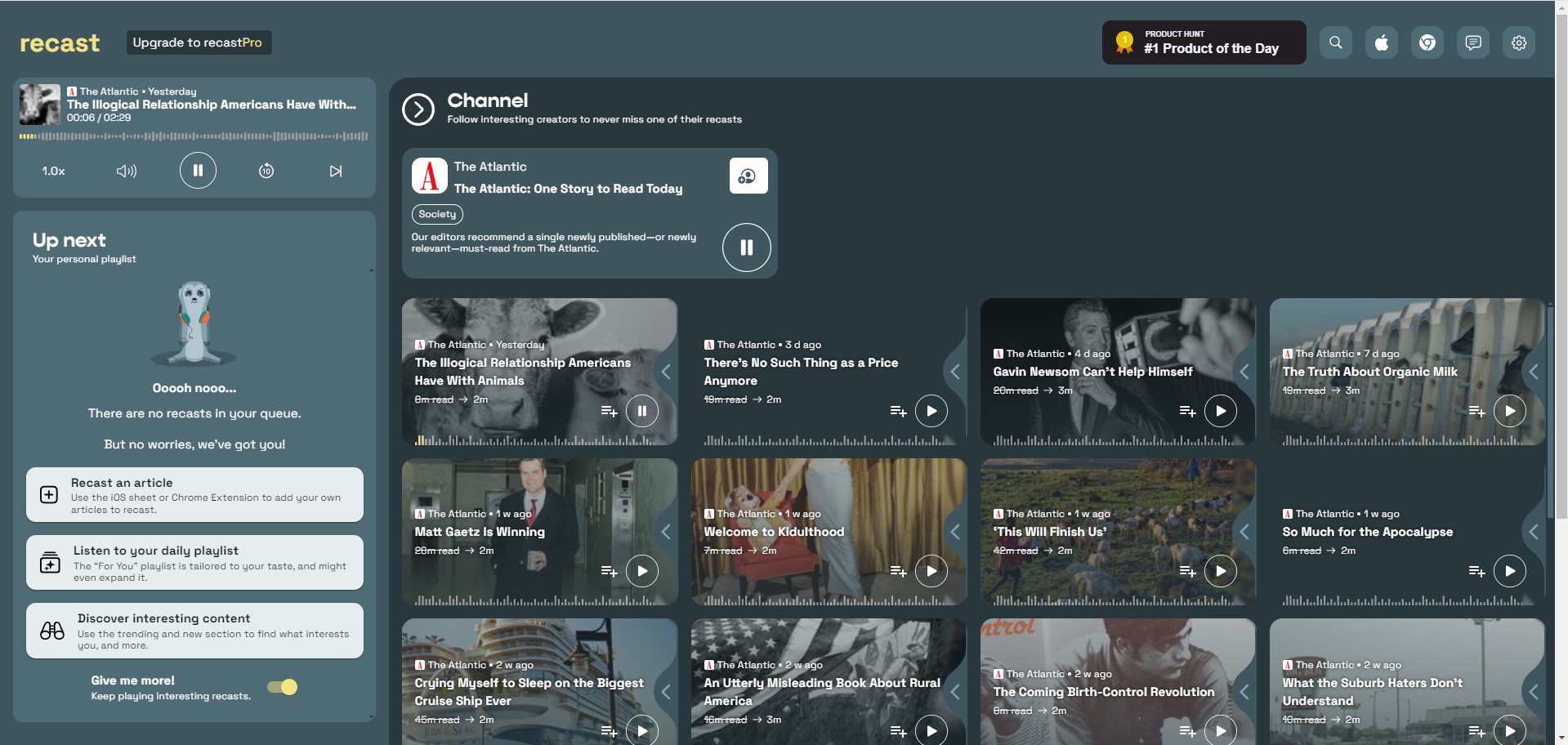Click the 'Recast an article' option
Image resolution: width=1568 pixels, height=745 pixels.
pos(194,495)
